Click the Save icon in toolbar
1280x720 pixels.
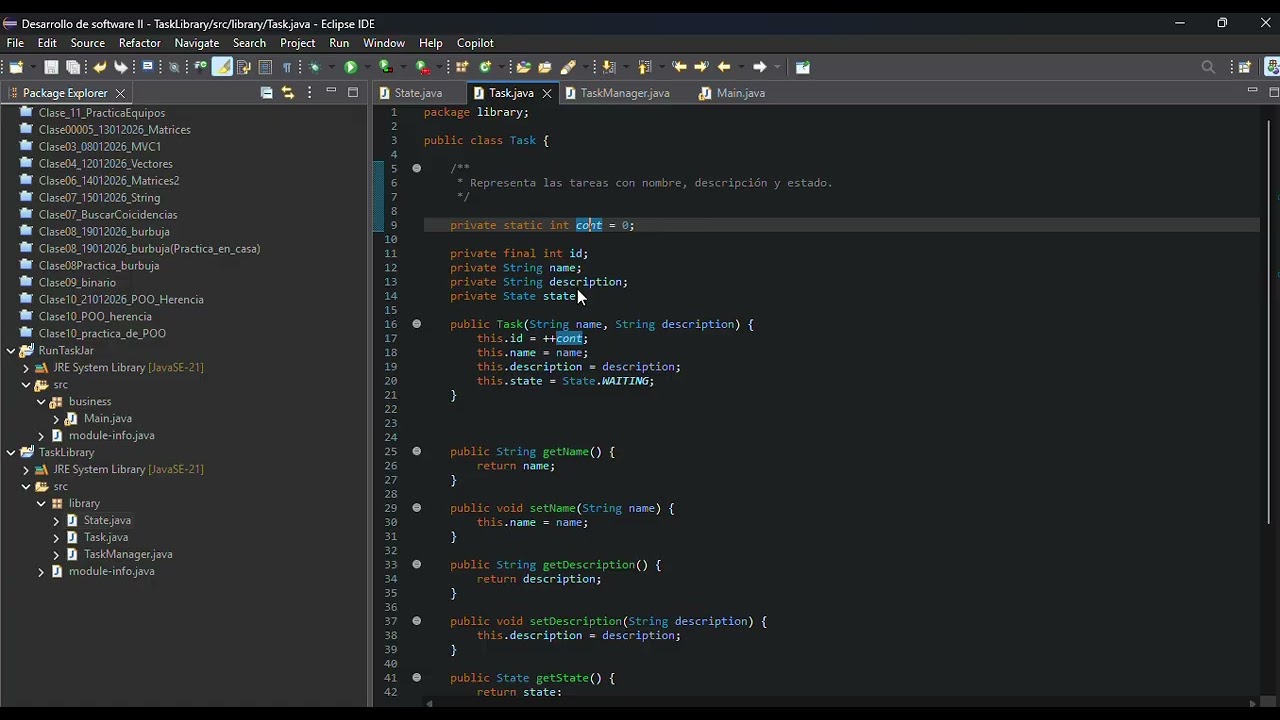pyautogui.click(x=50, y=67)
